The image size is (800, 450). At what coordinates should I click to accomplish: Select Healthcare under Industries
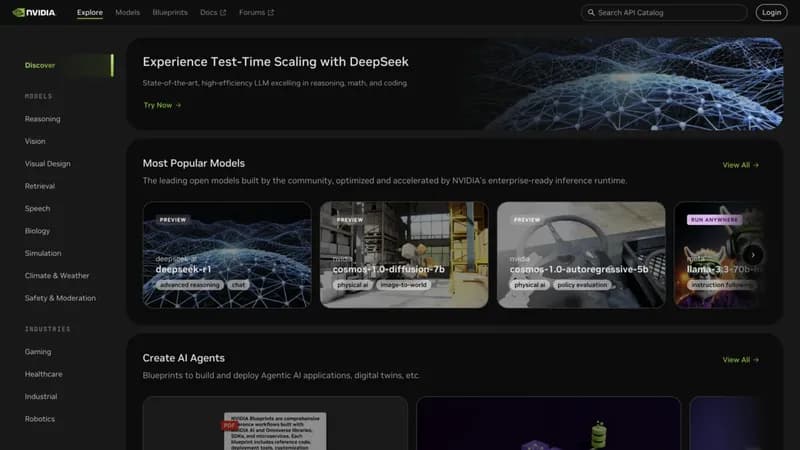pos(43,374)
